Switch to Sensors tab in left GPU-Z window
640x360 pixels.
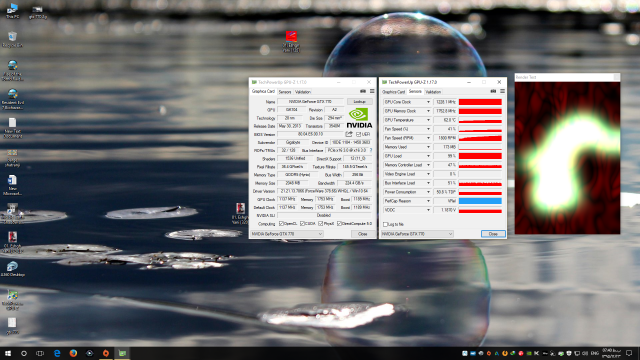(x=285, y=92)
